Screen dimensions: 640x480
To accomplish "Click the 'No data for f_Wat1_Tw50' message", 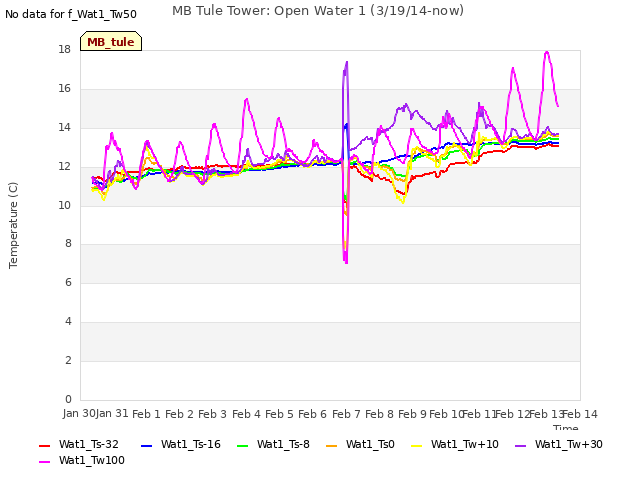I will tap(71, 14).
